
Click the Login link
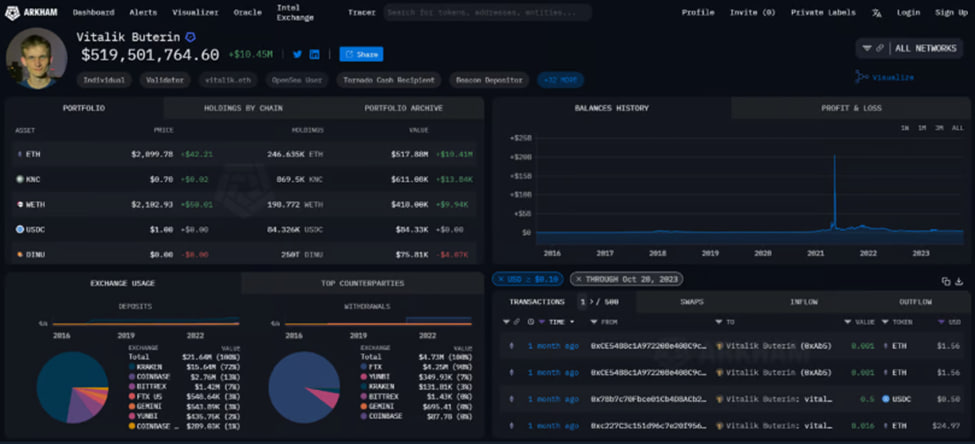[x=908, y=12]
